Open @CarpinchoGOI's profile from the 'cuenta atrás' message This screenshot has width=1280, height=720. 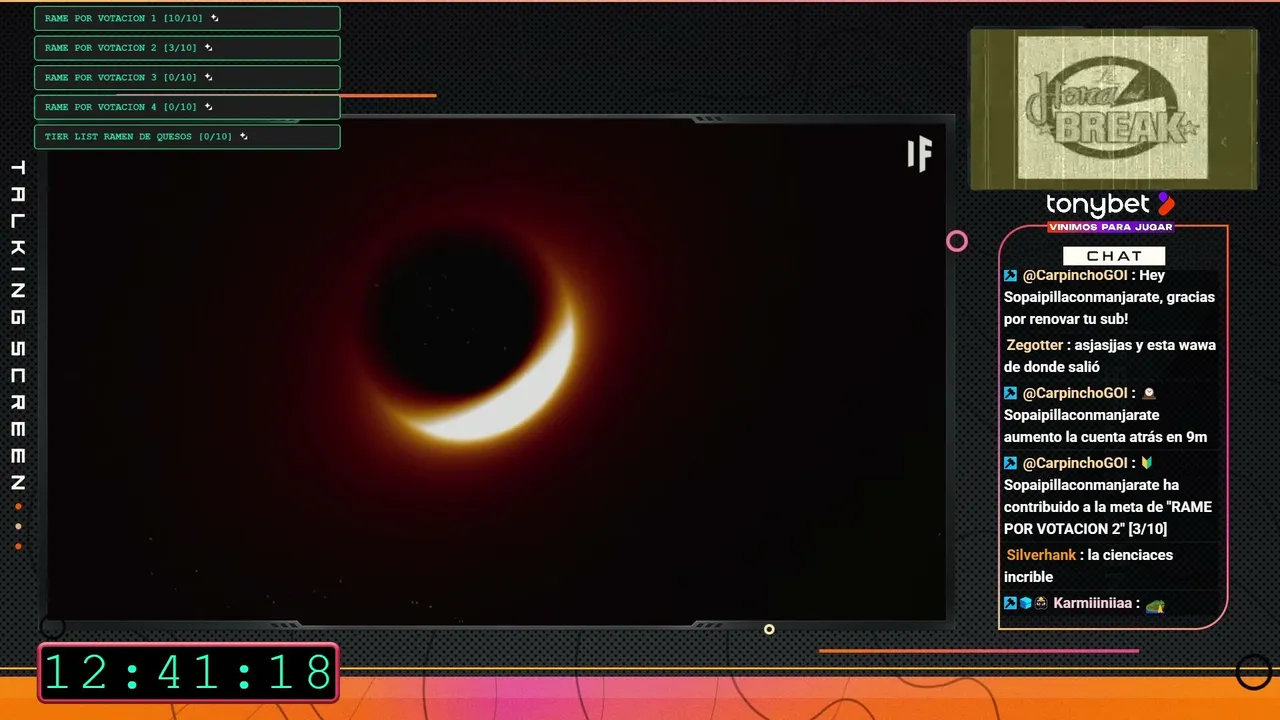[x=1075, y=393]
